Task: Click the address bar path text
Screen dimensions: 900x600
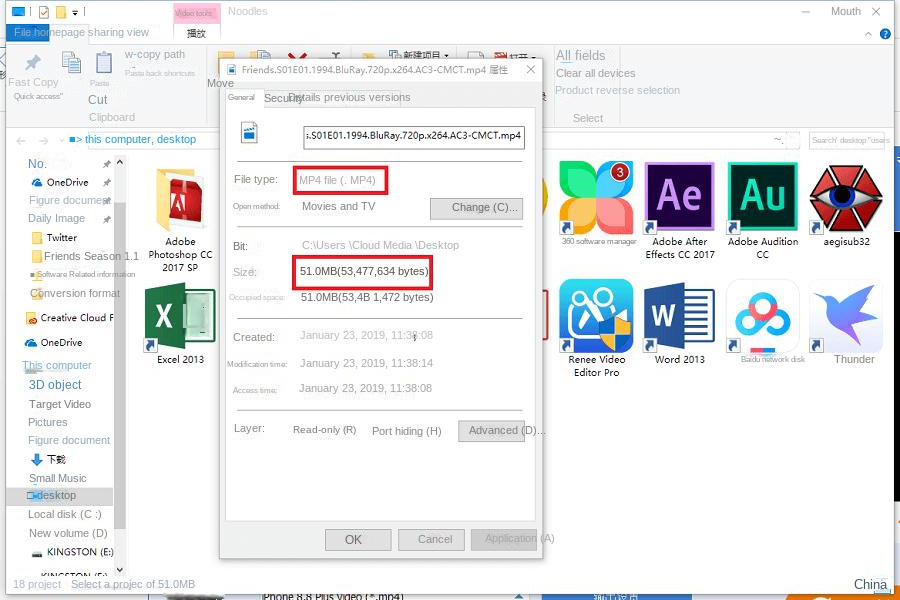Action: [140, 140]
